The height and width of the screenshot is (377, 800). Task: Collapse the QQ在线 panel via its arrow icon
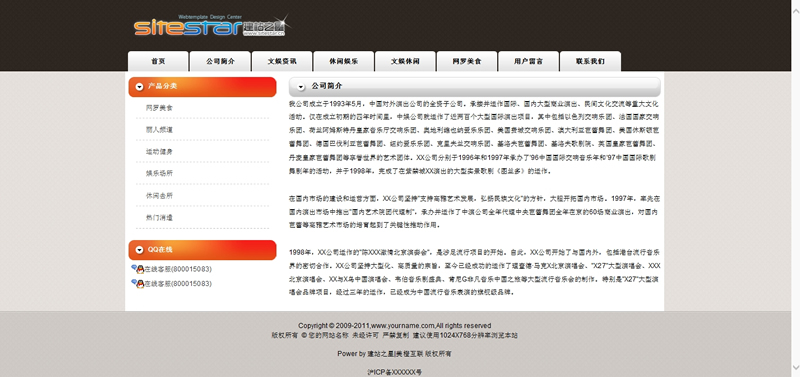(x=139, y=250)
